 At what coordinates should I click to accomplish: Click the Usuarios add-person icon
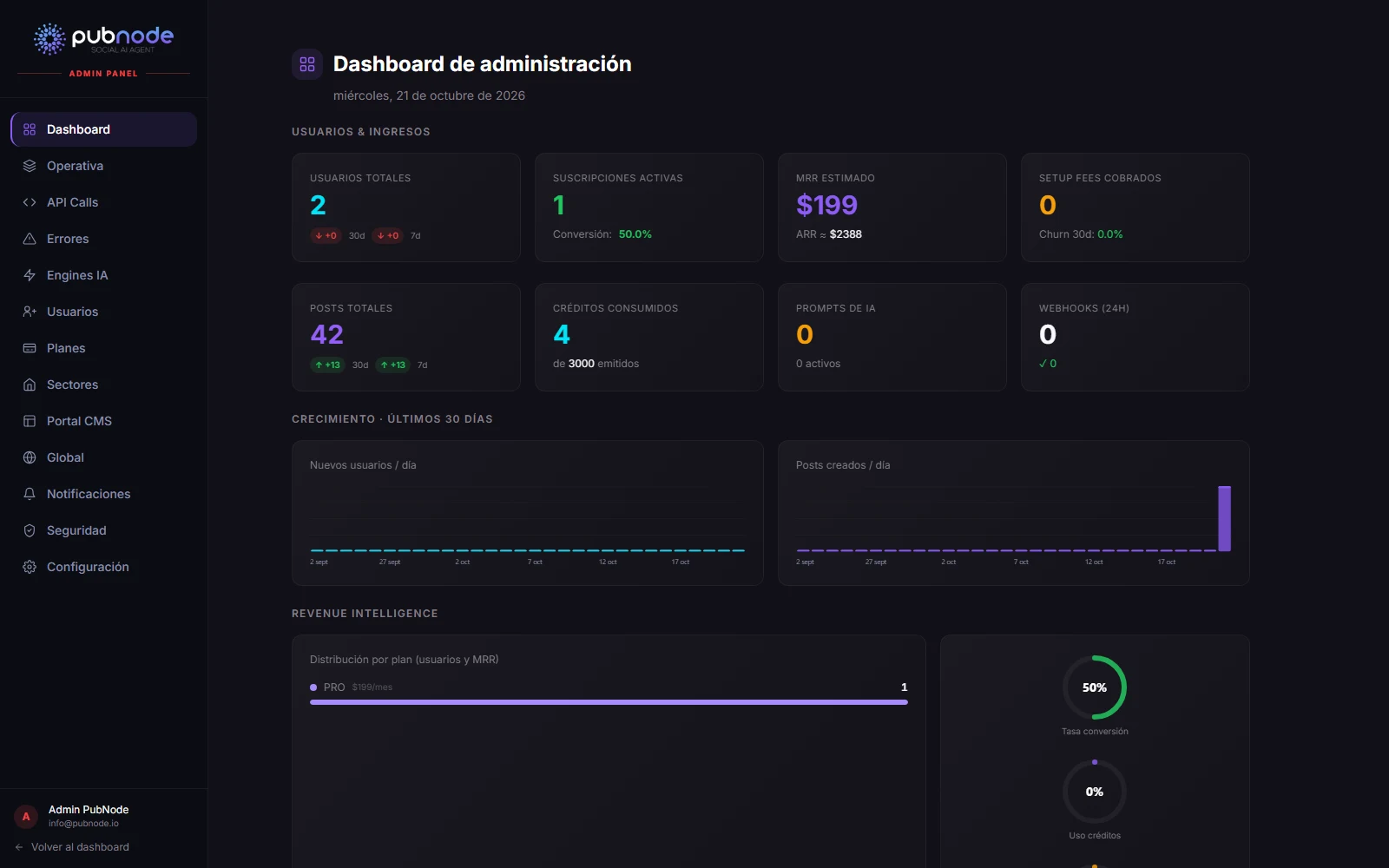tap(30, 312)
